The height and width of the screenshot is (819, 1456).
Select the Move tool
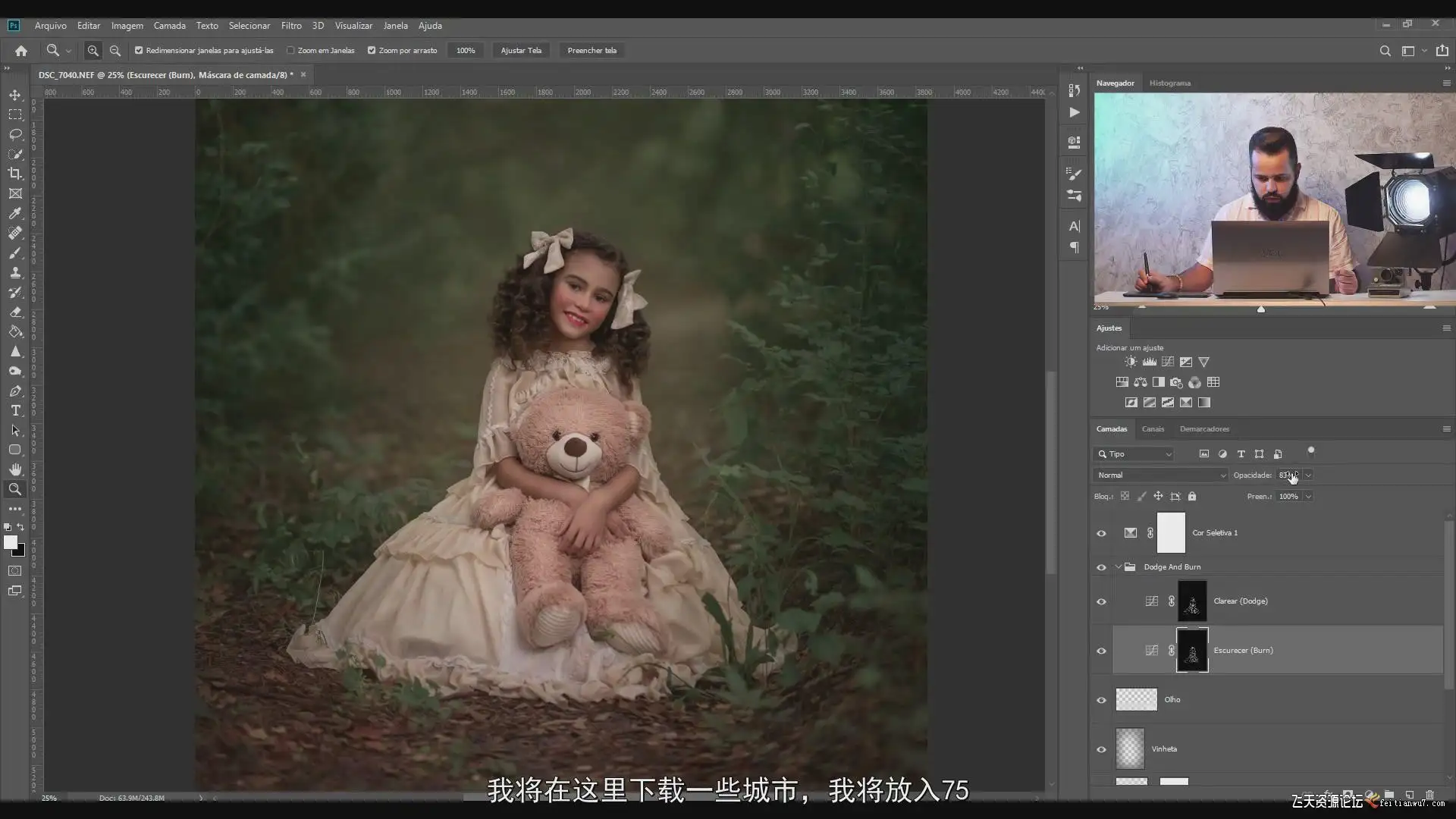pos(15,95)
